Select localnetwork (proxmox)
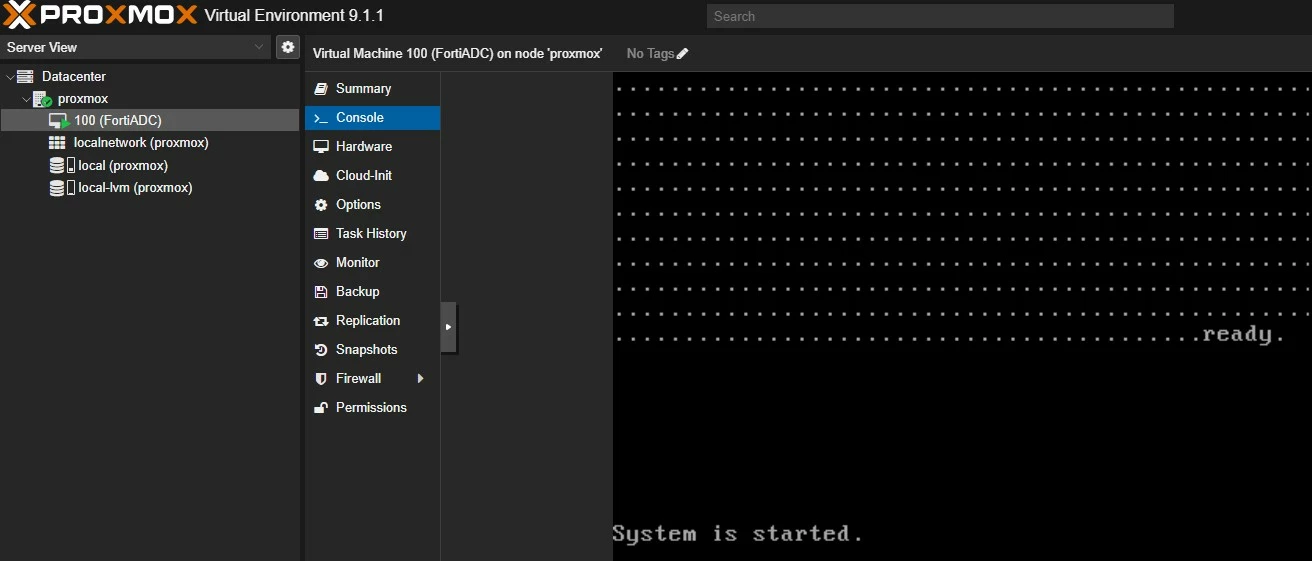Image resolution: width=1312 pixels, height=561 pixels. coord(141,143)
